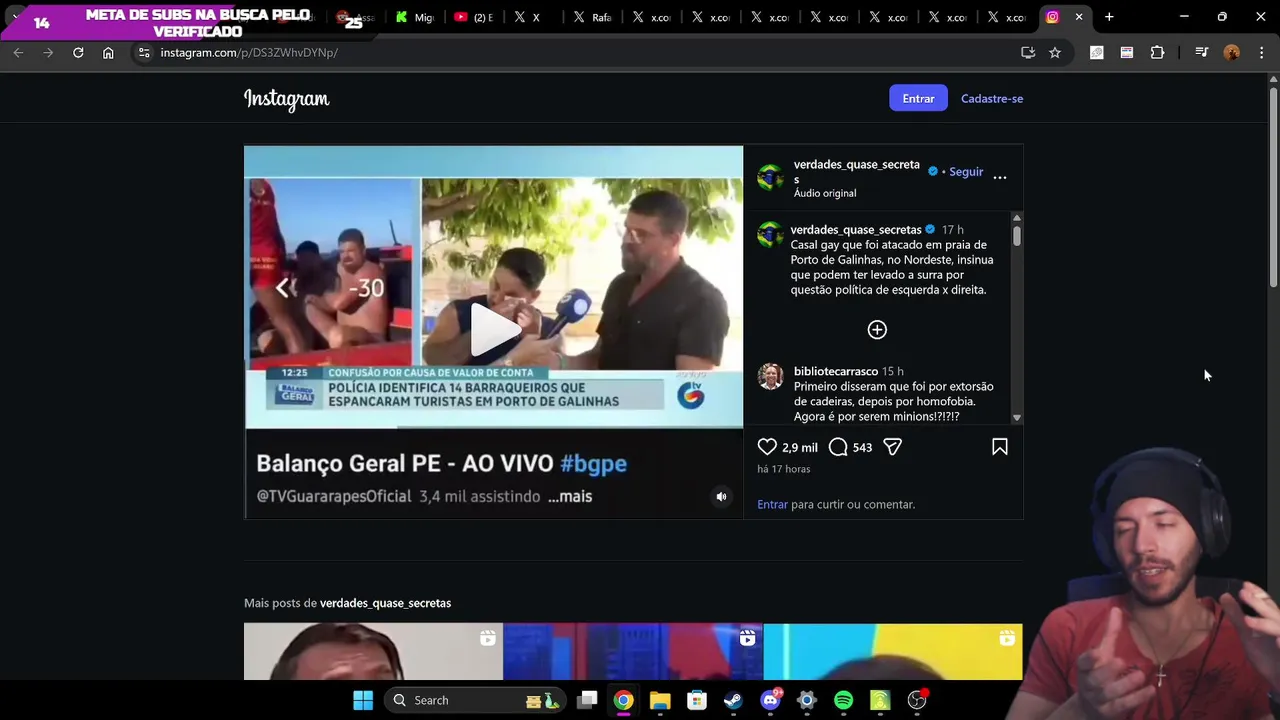Play the Balanço Geral video
1280x720 pixels.
coord(494,329)
